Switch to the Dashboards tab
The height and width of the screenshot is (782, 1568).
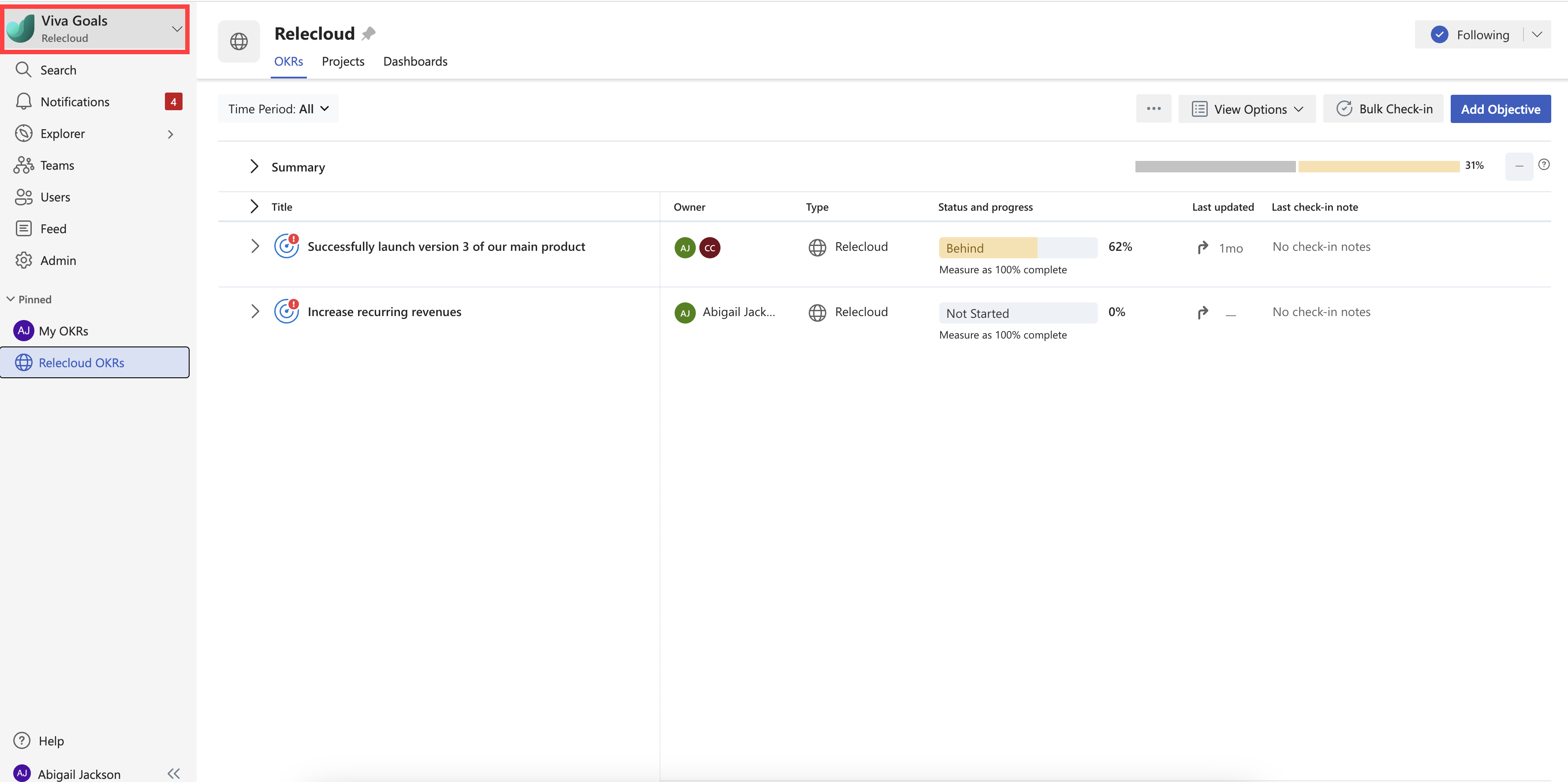[x=415, y=61]
